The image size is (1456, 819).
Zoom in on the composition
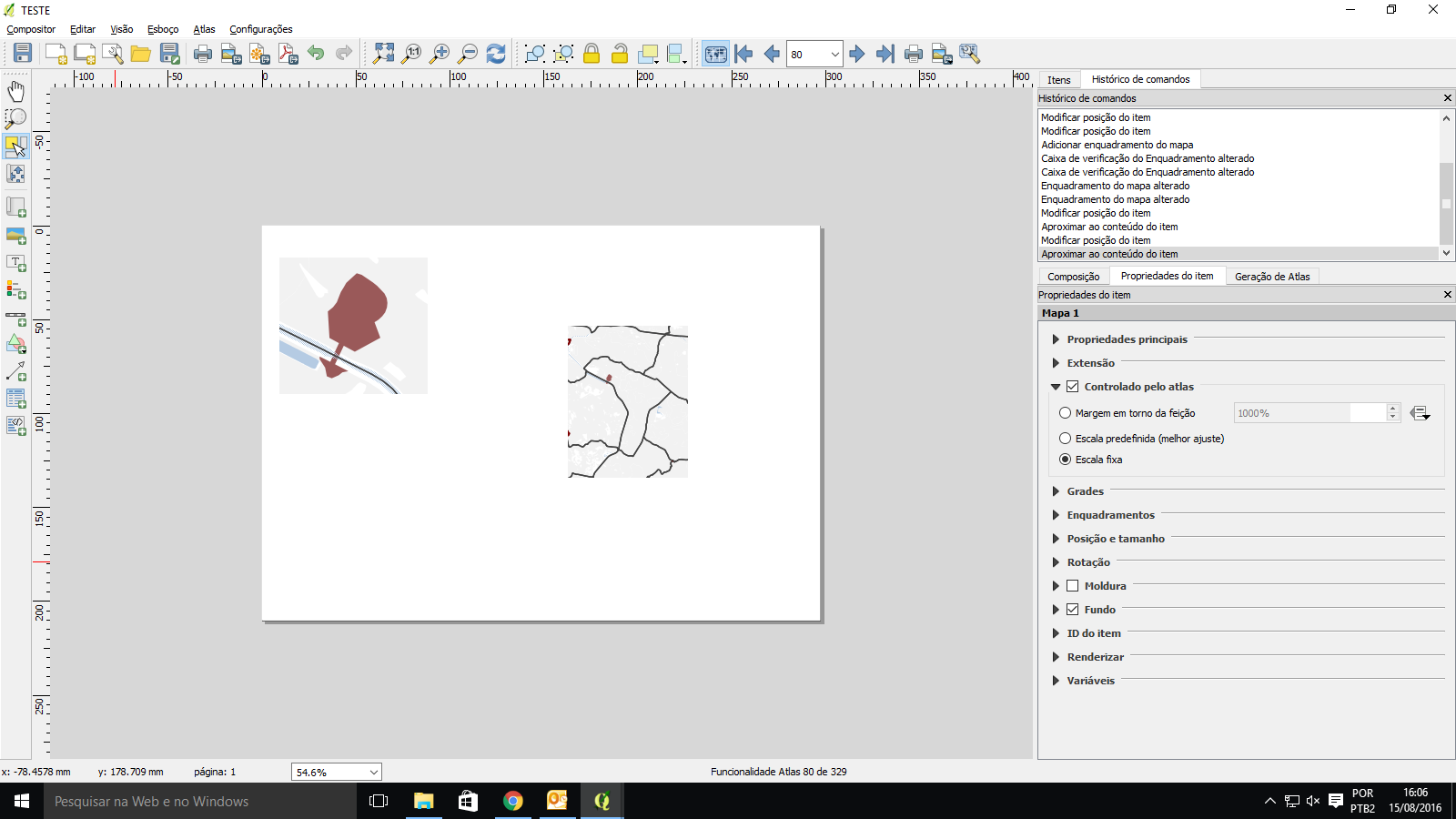pyautogui.click(x=440, y=54)
